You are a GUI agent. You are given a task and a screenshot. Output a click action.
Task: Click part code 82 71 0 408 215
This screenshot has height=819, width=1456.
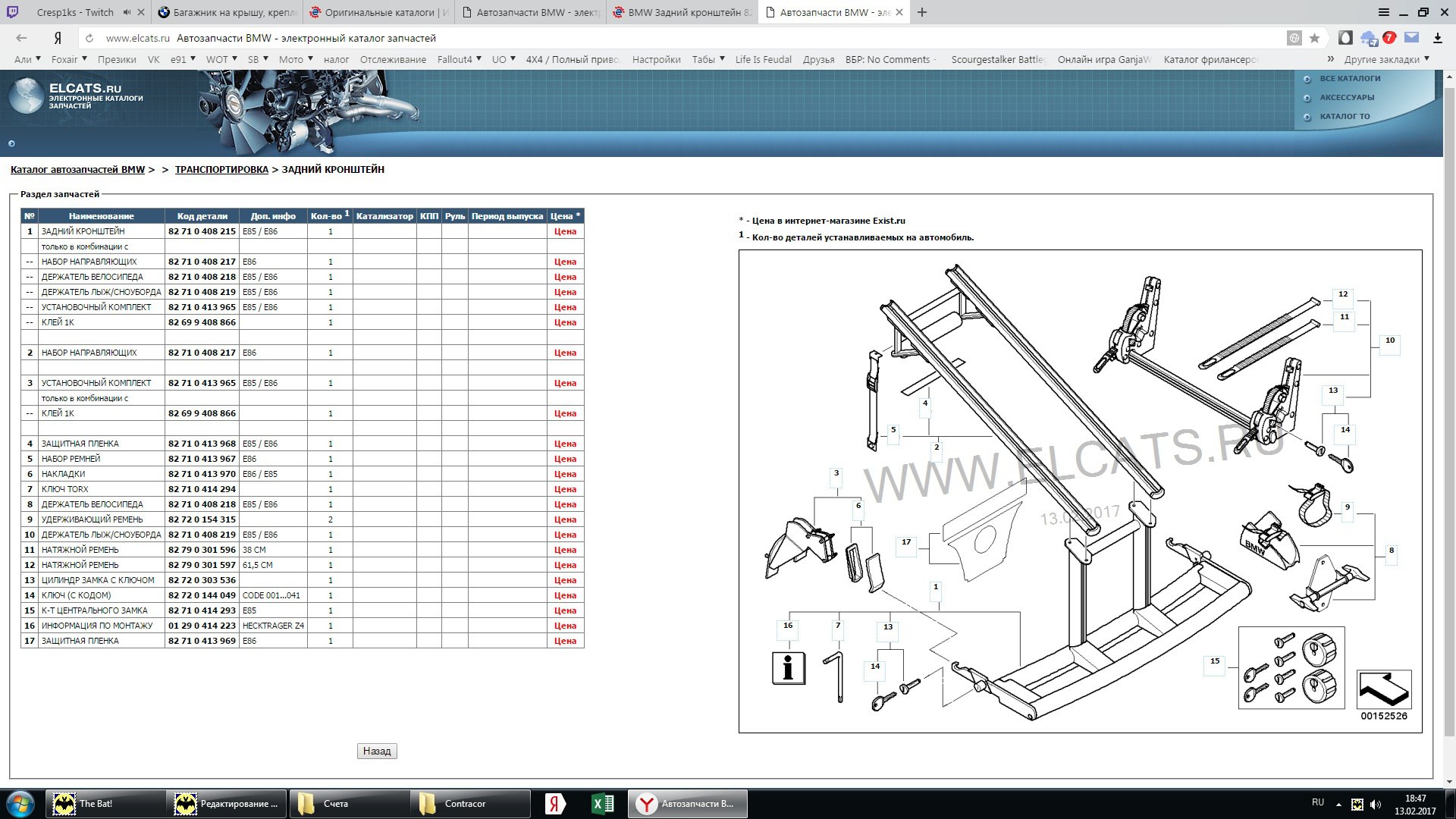202,231
